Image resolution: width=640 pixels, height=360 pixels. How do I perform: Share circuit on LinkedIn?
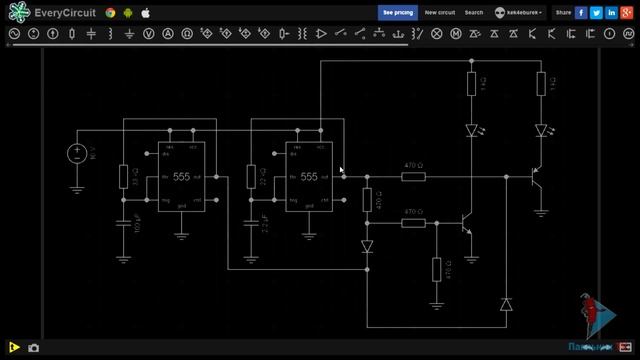[x=611, y=13]
